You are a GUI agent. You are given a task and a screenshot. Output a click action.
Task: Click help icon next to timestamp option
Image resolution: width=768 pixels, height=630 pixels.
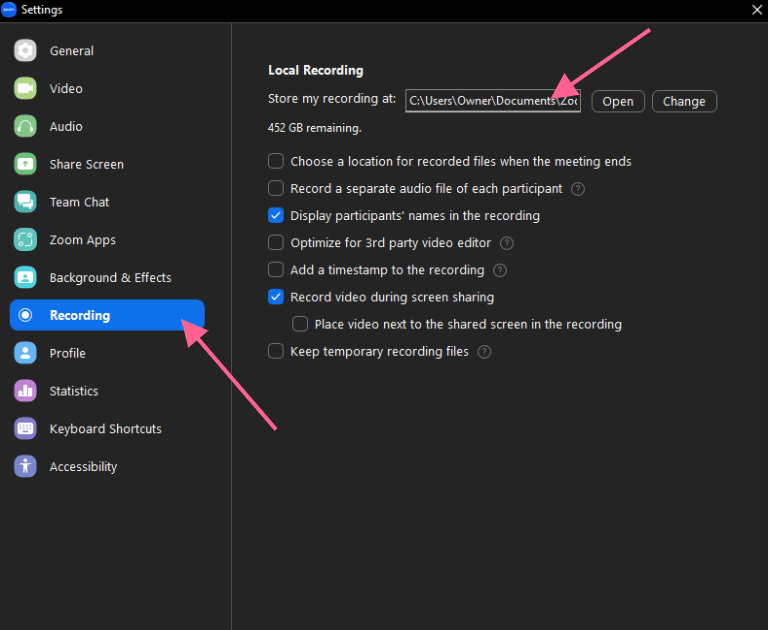coord(500,270)
